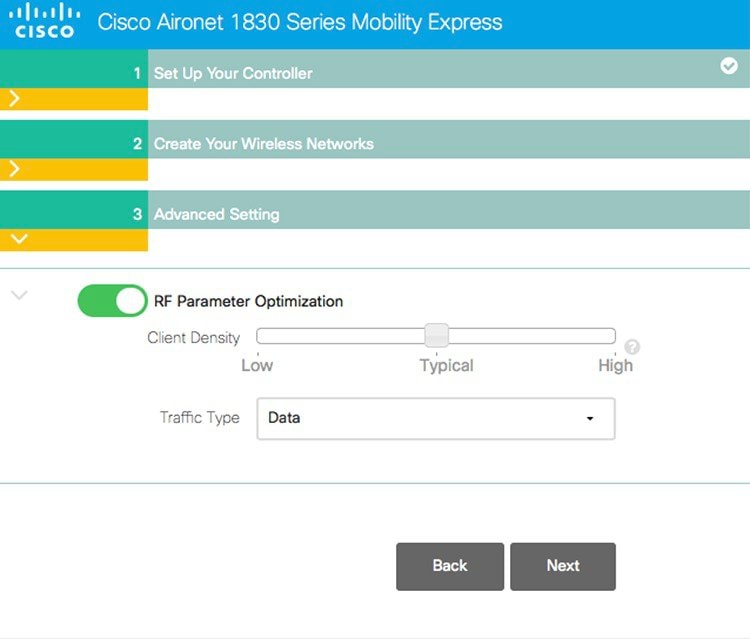Open the Traffic Type dropdown
Image resolution: width=750 pixels, height=639 pixels.
point(435,418)
